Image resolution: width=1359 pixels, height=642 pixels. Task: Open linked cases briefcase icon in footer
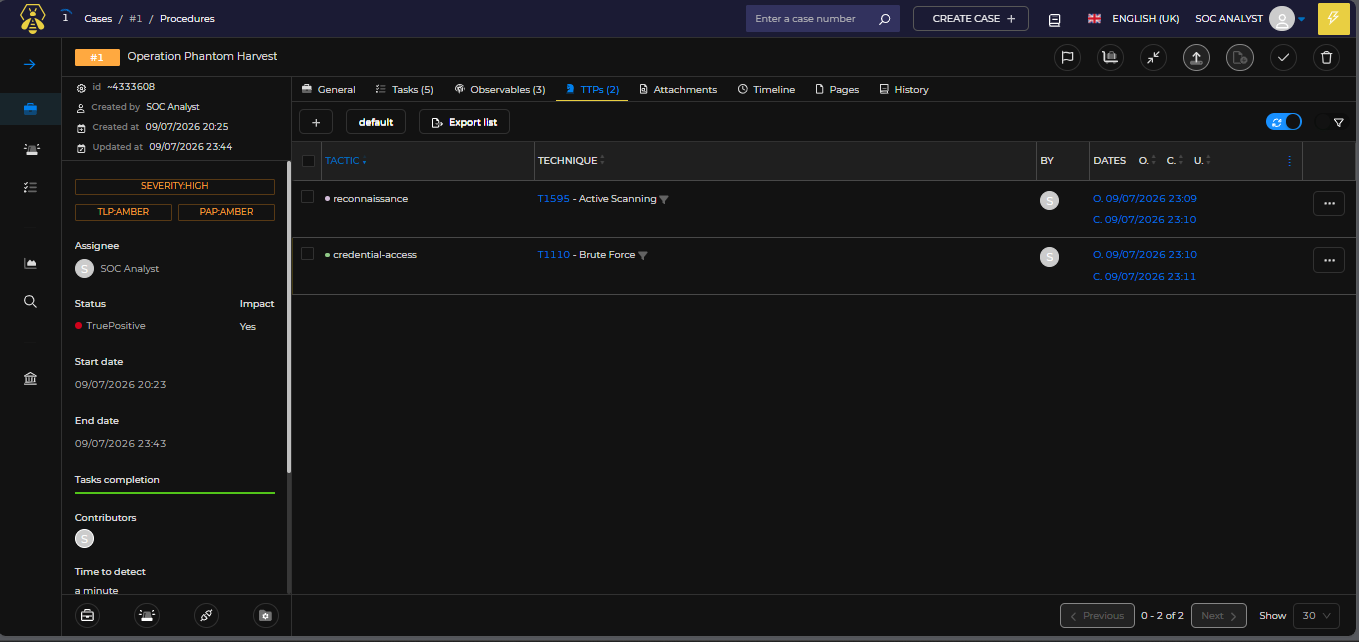[x=88, y=616]
